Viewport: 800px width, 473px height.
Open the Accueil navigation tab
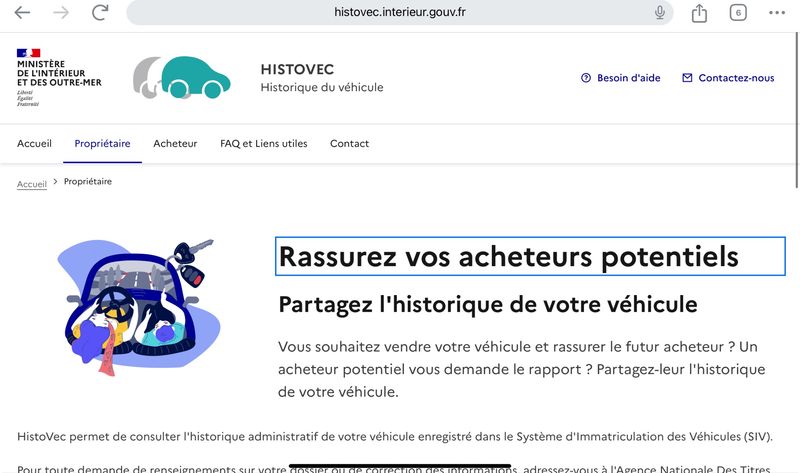pyautogui.click(x=34, y=143)
